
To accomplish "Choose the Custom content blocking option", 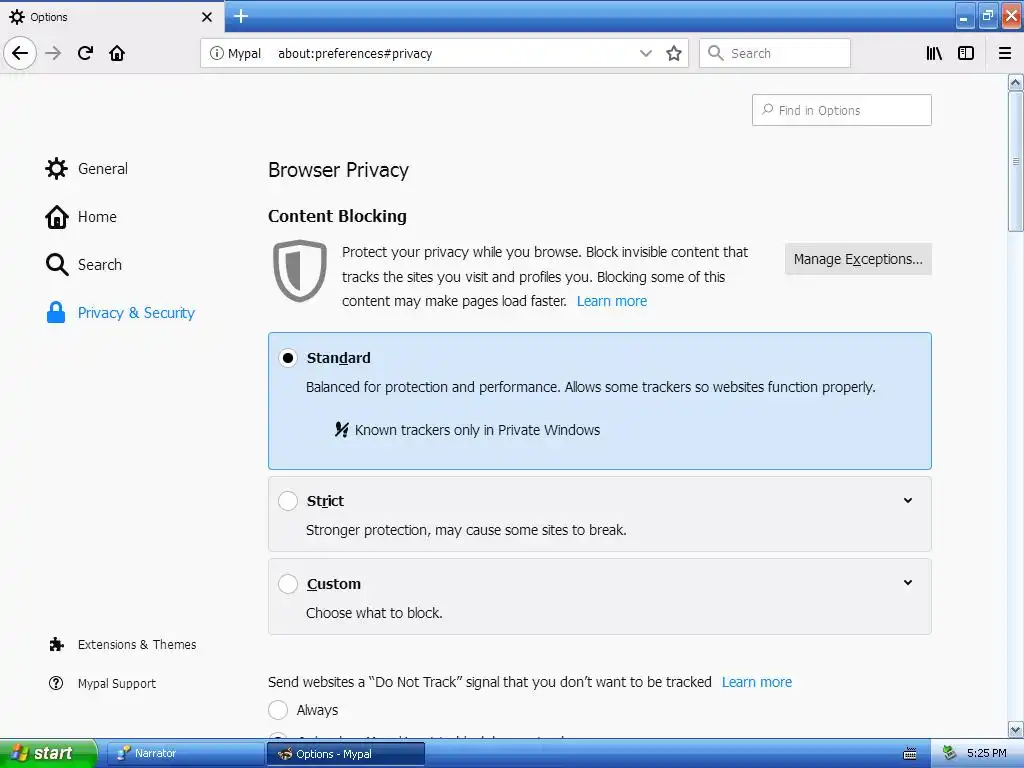I will click(288, 584).
